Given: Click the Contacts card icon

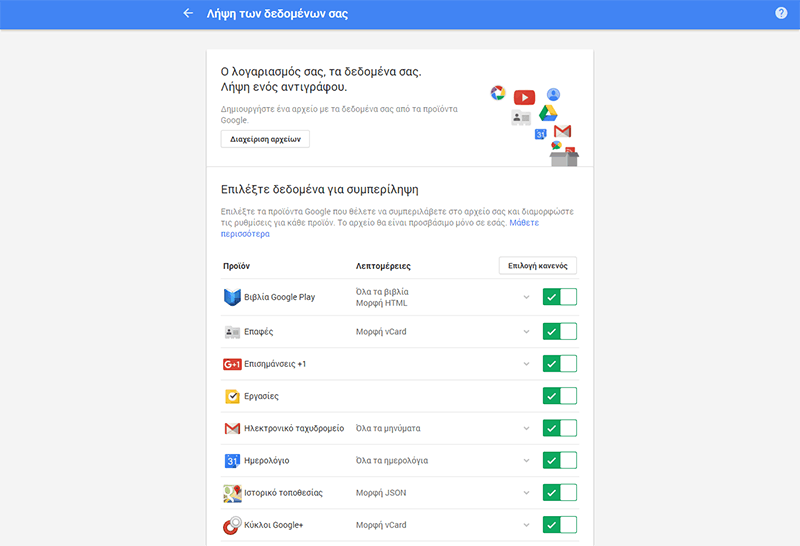Looking at the screenshot, I should (x=232, y=331).
